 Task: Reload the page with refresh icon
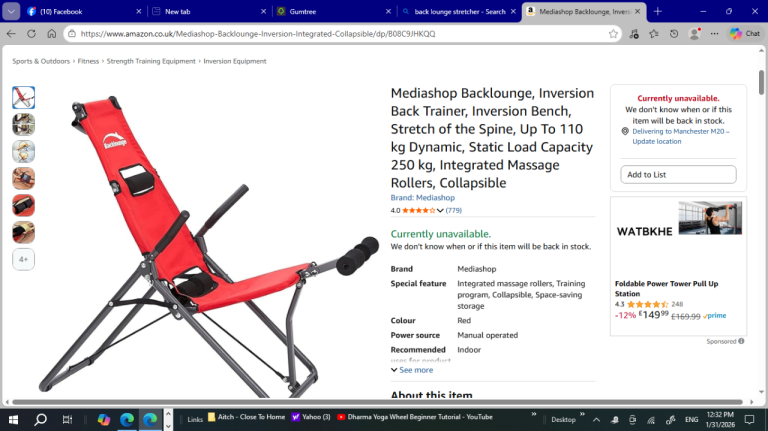click(31, 34)
